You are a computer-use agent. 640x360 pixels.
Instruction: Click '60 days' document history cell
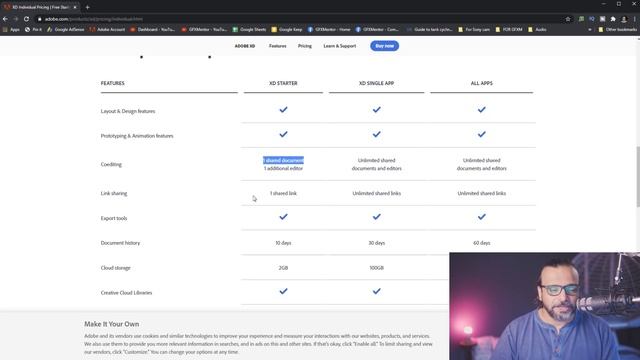pyautogui.click(x=482, y=243)
